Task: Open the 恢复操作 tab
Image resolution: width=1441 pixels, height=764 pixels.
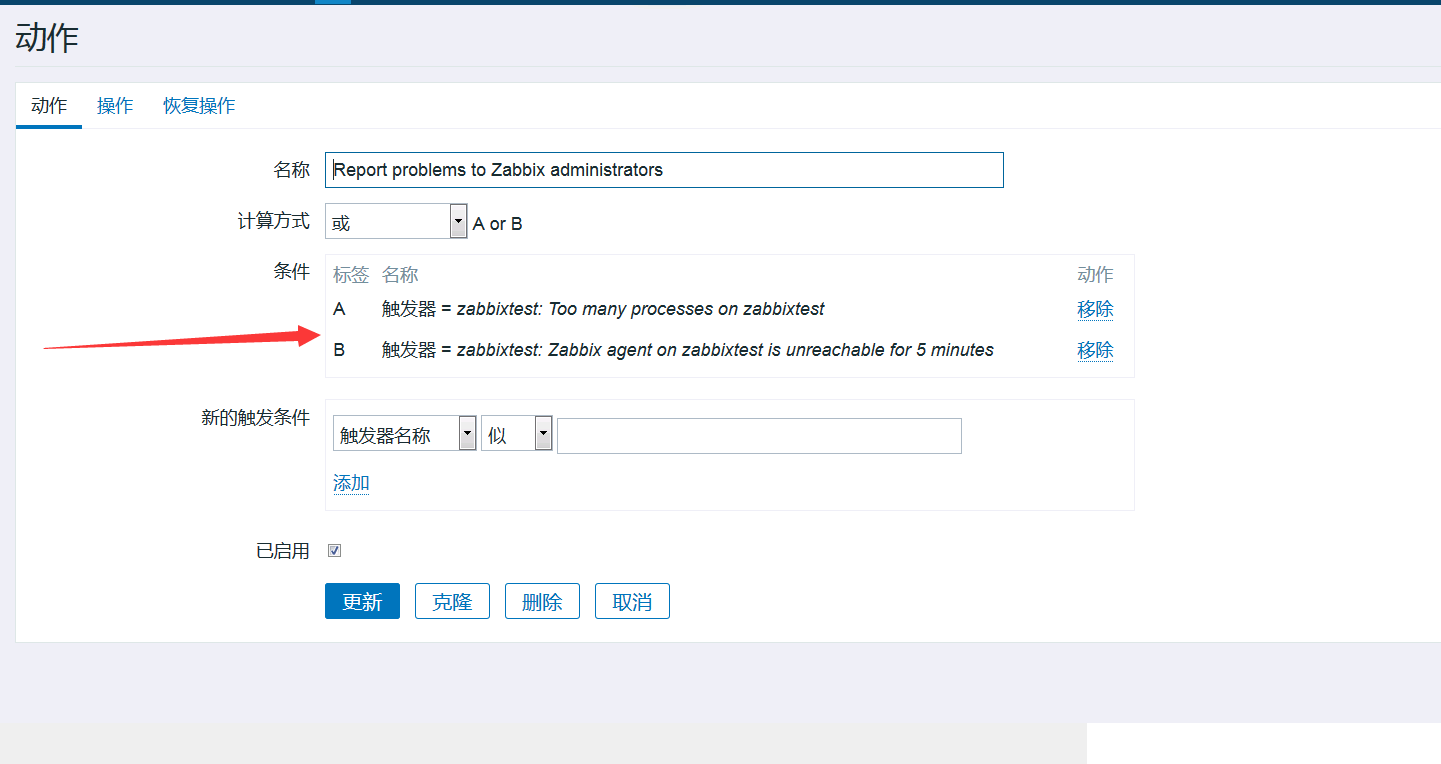Action: point(199,106)
